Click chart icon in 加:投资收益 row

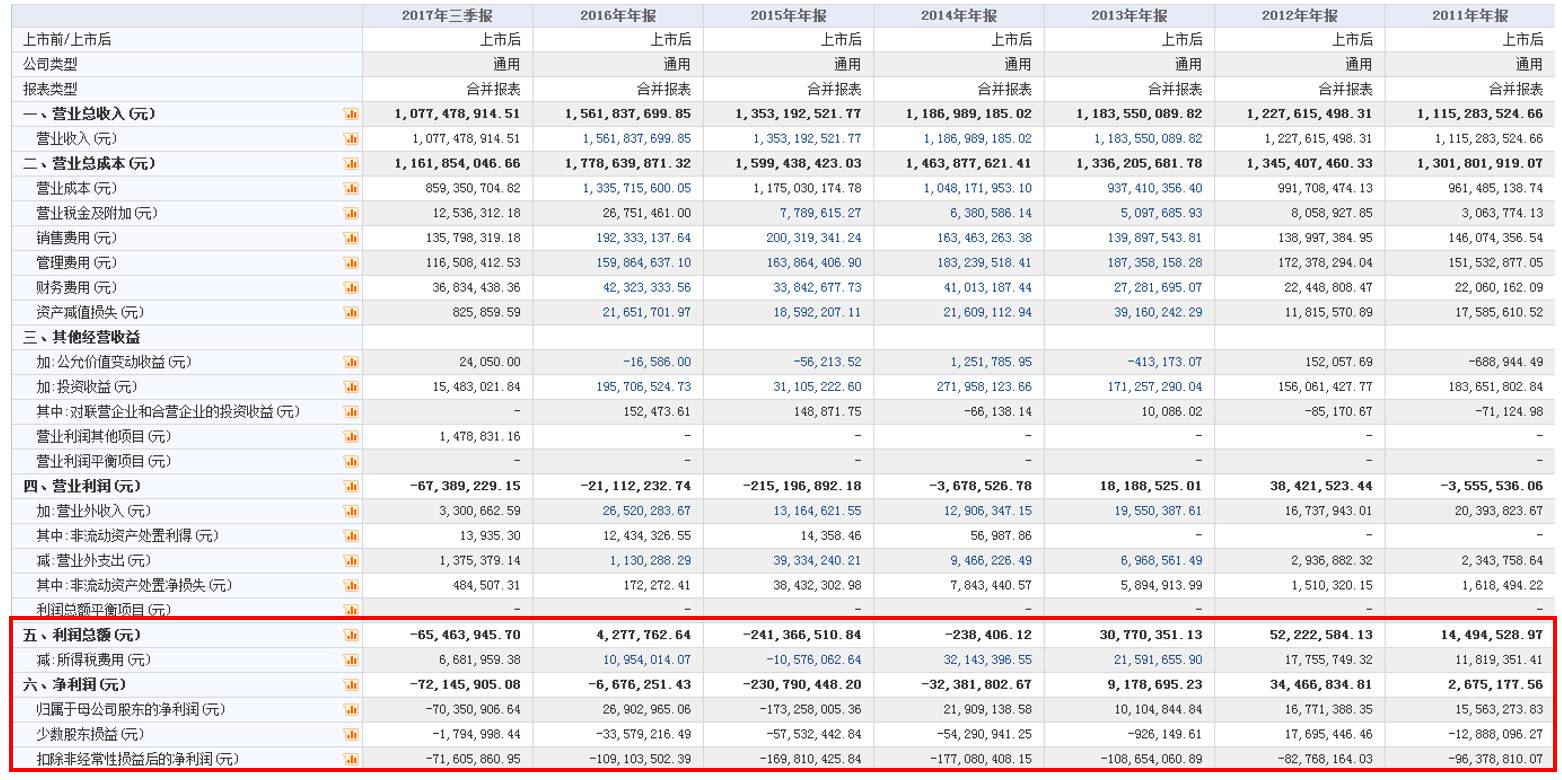[351, 387]
